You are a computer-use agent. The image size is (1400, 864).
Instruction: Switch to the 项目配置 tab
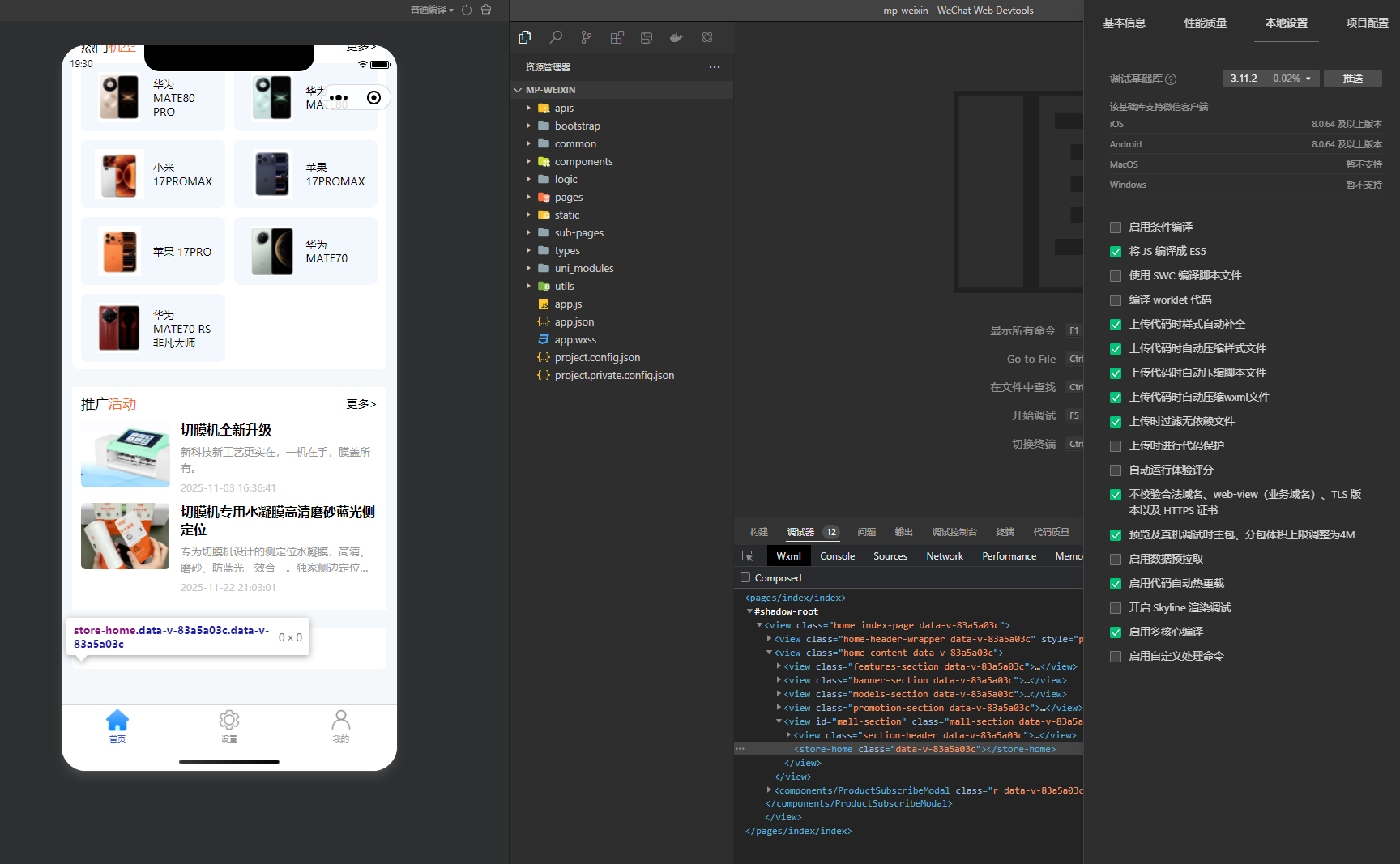1368,23
